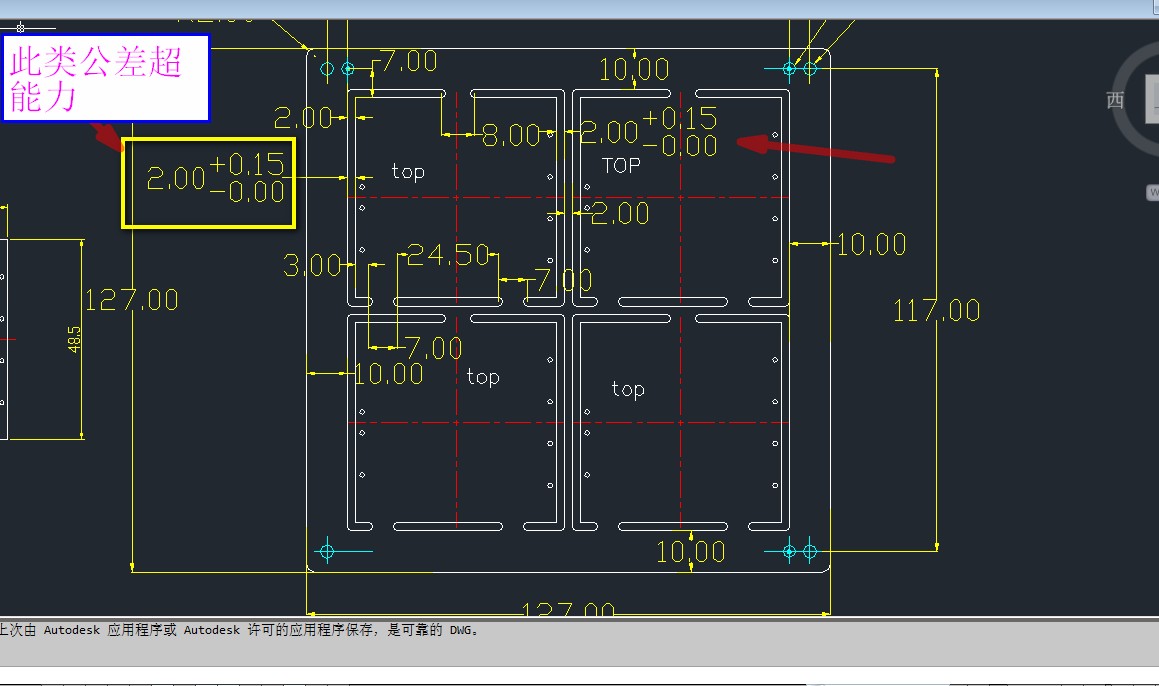1159x686 pixels.
Task: Select the rotated 48.5 dimension text
Action: [x=74, y=339]
